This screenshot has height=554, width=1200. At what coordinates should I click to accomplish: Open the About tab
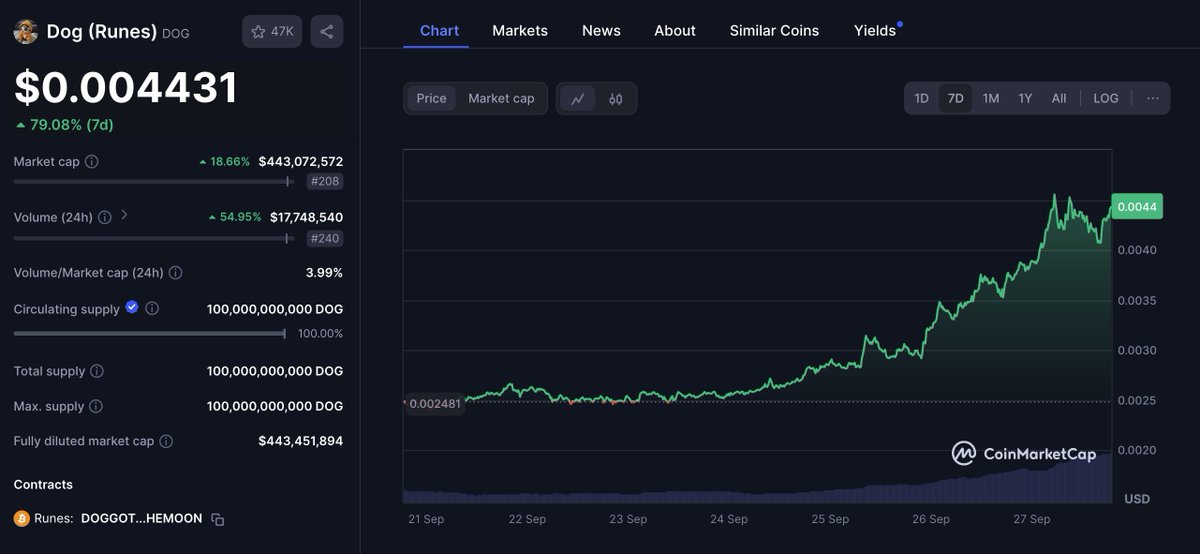[675, 31]
